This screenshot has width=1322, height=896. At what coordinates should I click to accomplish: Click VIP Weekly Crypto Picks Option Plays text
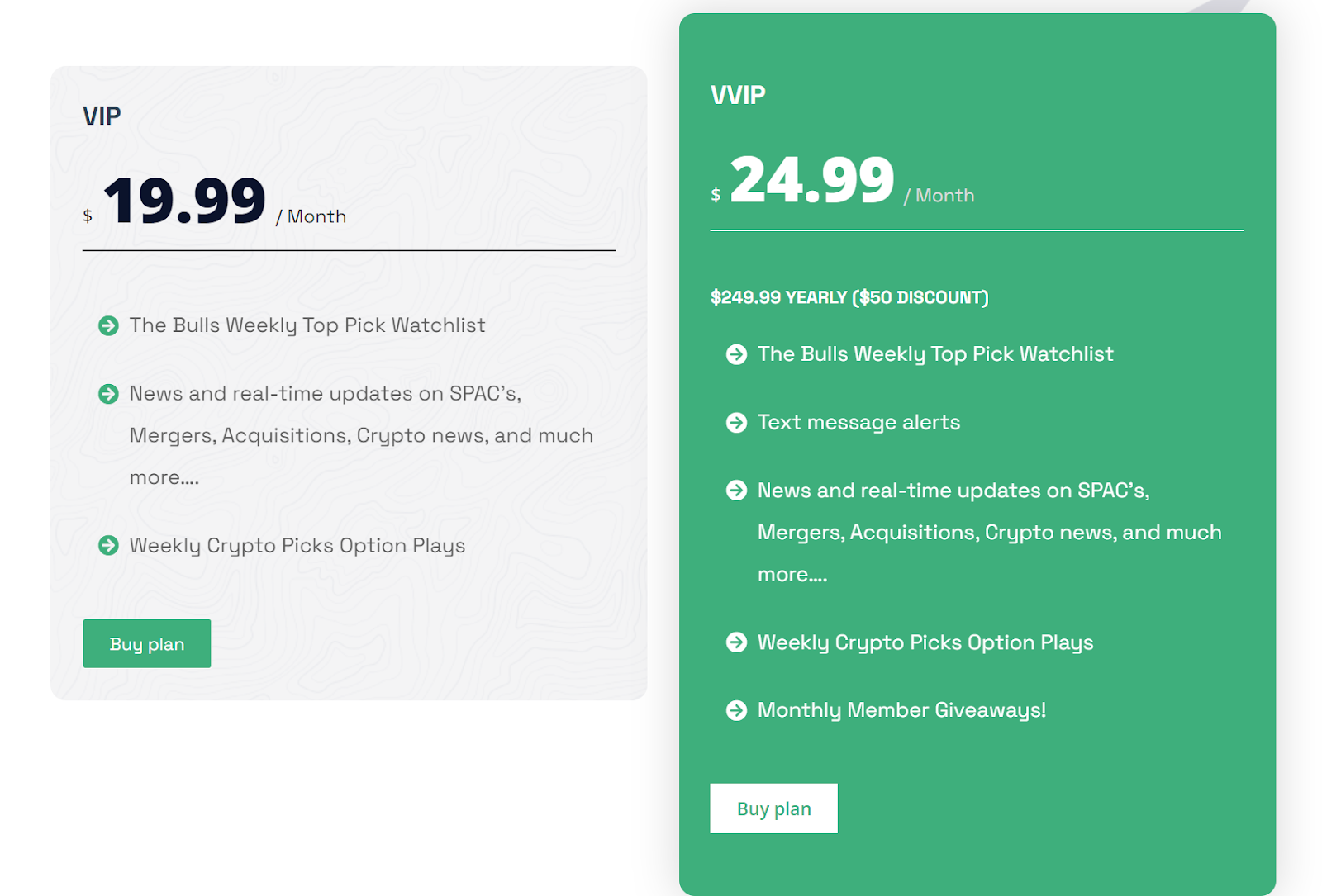[x=297, y=545]
